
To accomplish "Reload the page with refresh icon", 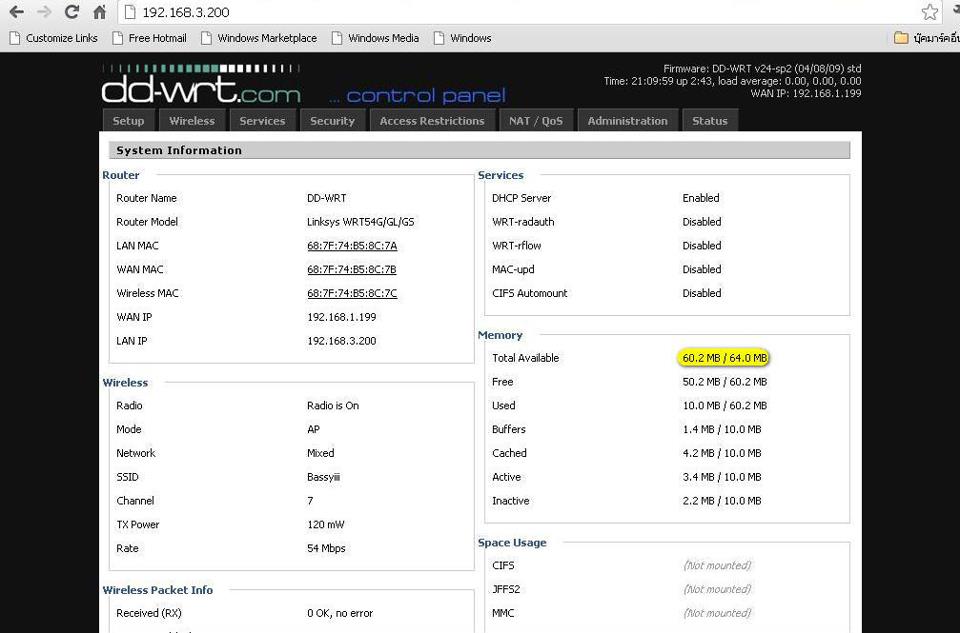I will 71,12.
